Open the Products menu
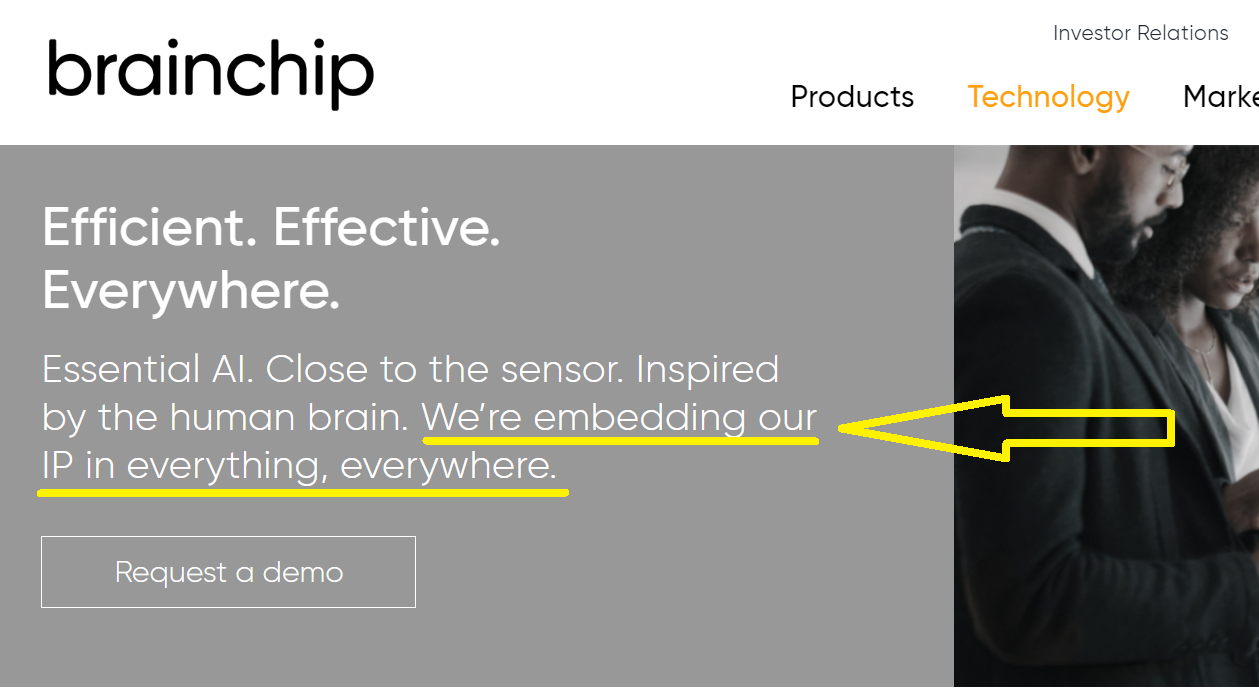The height and width of the screenshot is (700, 1259). pos(852,97)
